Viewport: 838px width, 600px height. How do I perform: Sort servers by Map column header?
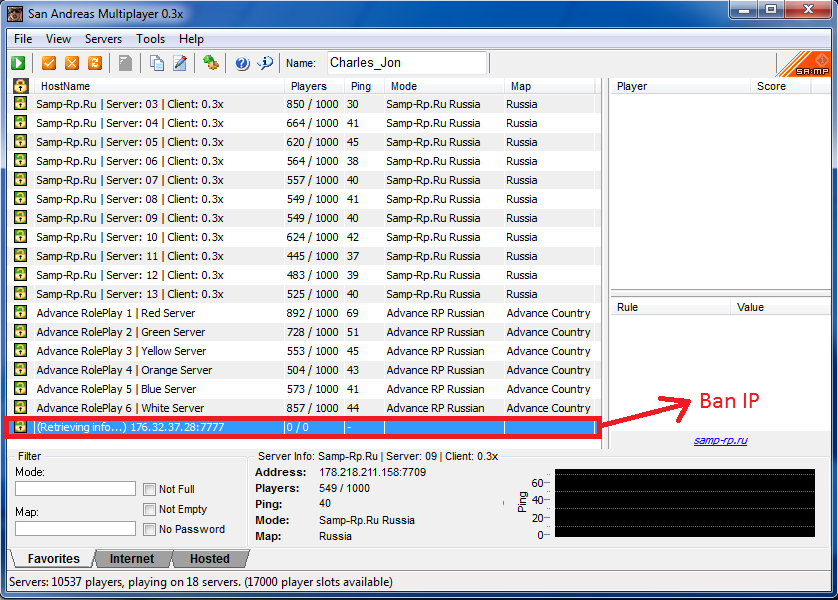pyautogui.click(x=549, y=86)
